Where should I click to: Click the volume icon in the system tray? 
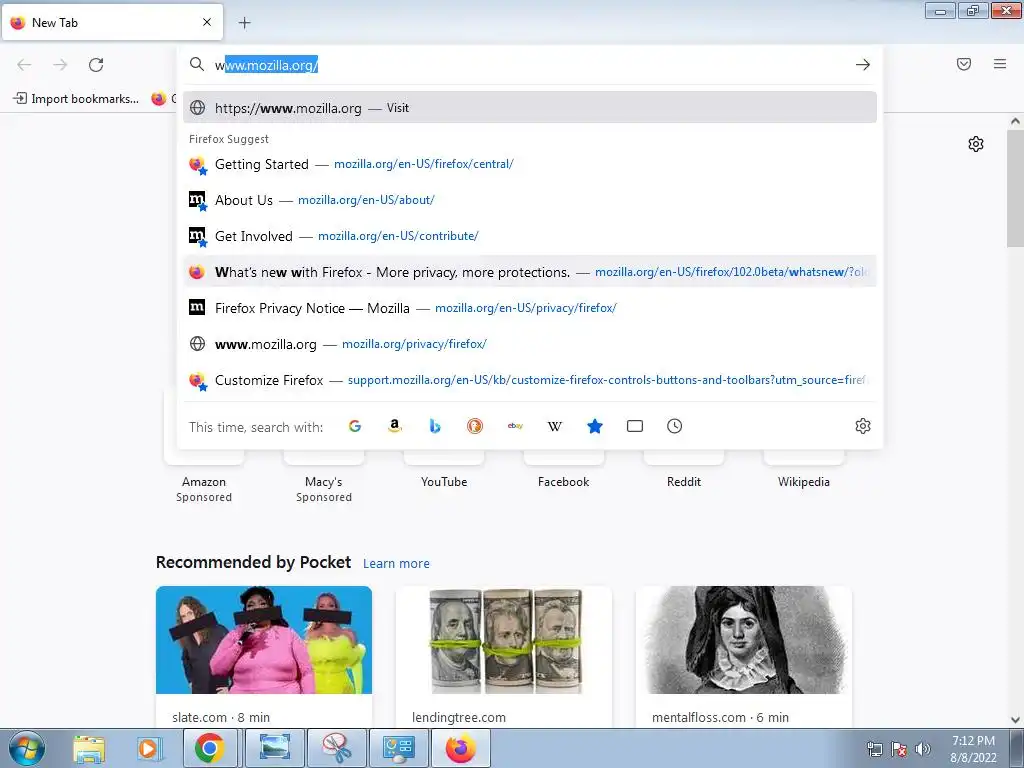tap(923, 749)
